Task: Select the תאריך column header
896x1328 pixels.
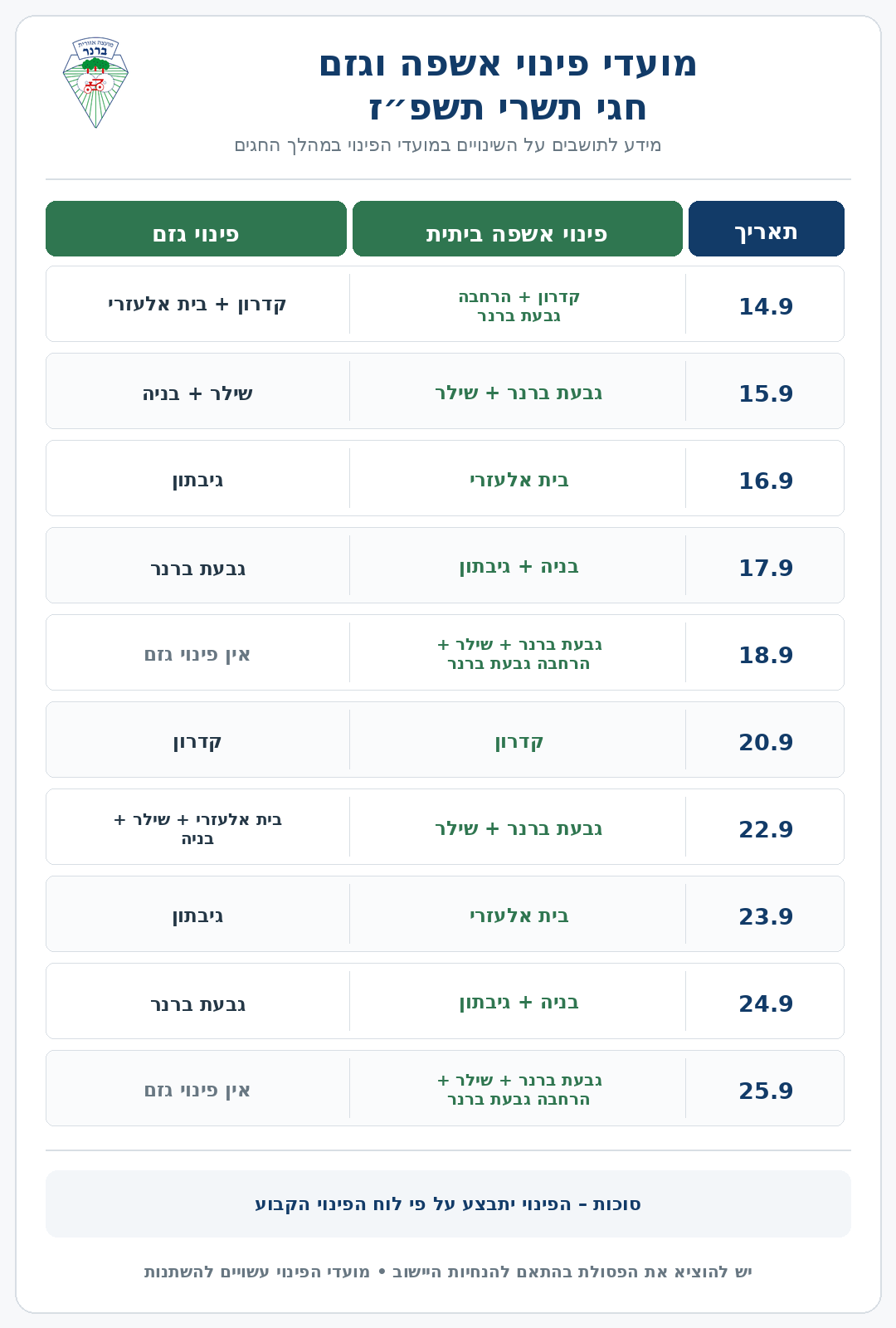Action: click(766, 229)
